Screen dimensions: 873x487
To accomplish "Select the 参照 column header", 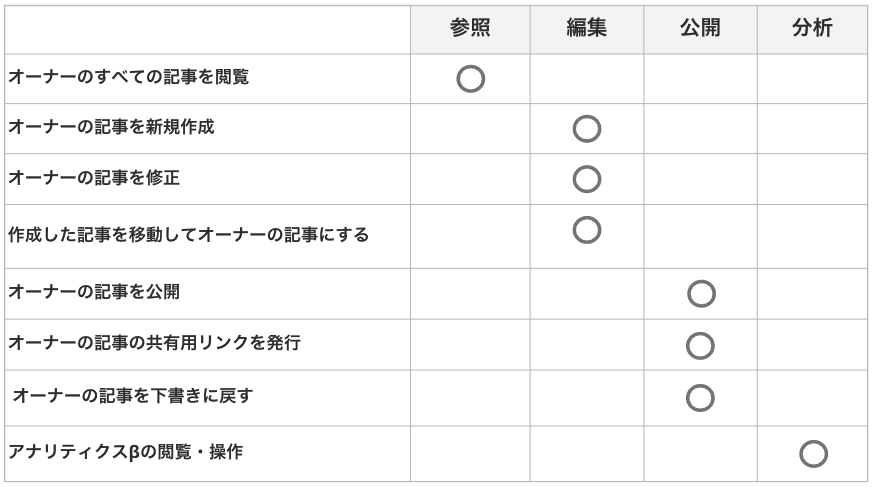I will 470,28.
